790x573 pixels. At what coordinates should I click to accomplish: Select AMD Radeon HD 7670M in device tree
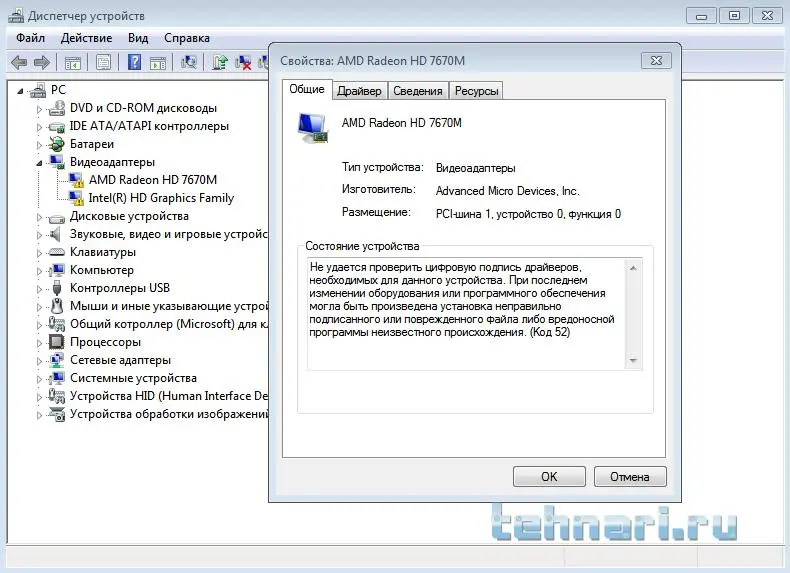click(153, 180)
